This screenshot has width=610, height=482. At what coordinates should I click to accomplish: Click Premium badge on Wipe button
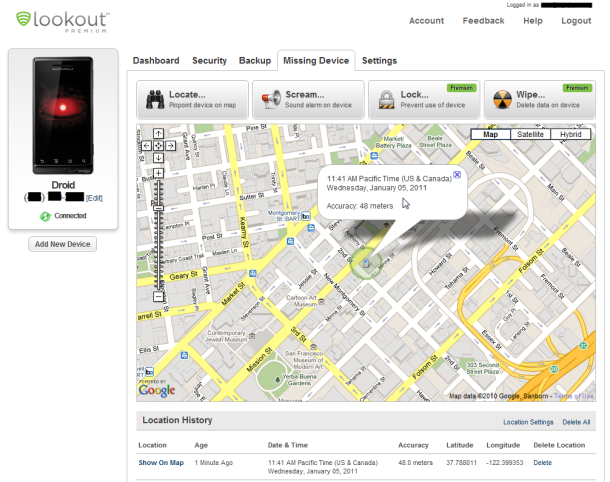click(577, 88)
